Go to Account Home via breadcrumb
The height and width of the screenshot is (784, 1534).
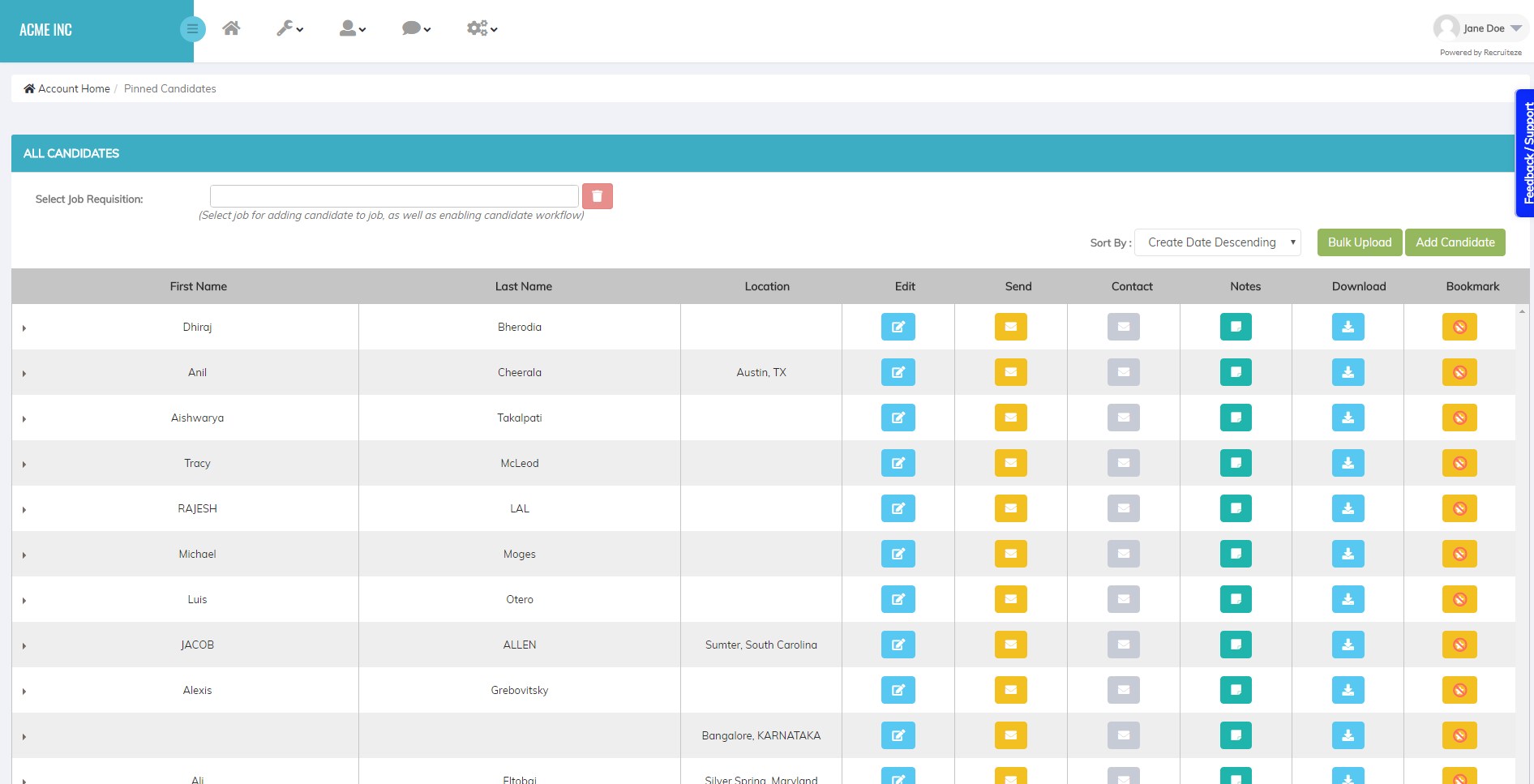tap(73, 88)
